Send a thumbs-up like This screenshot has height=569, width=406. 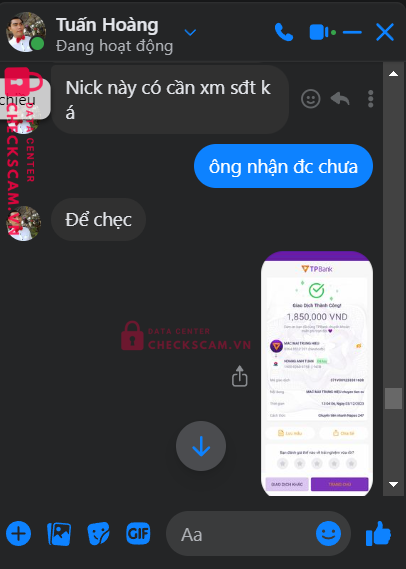378,533
